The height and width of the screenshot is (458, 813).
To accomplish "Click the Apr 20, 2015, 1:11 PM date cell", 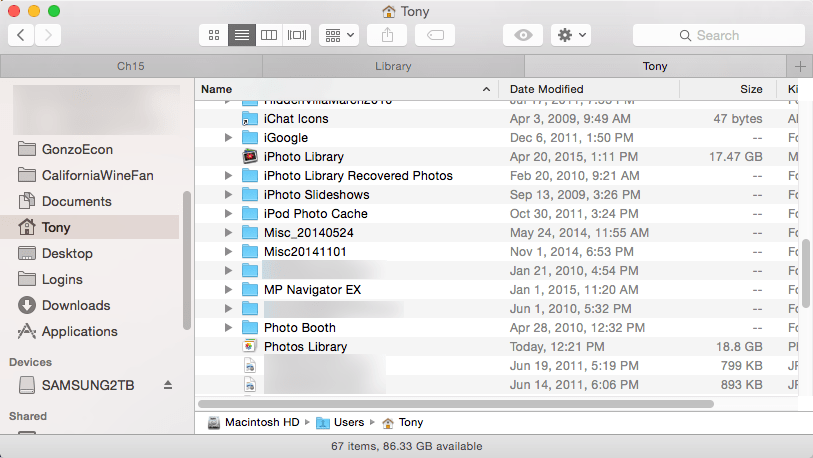I will point(574,157).
